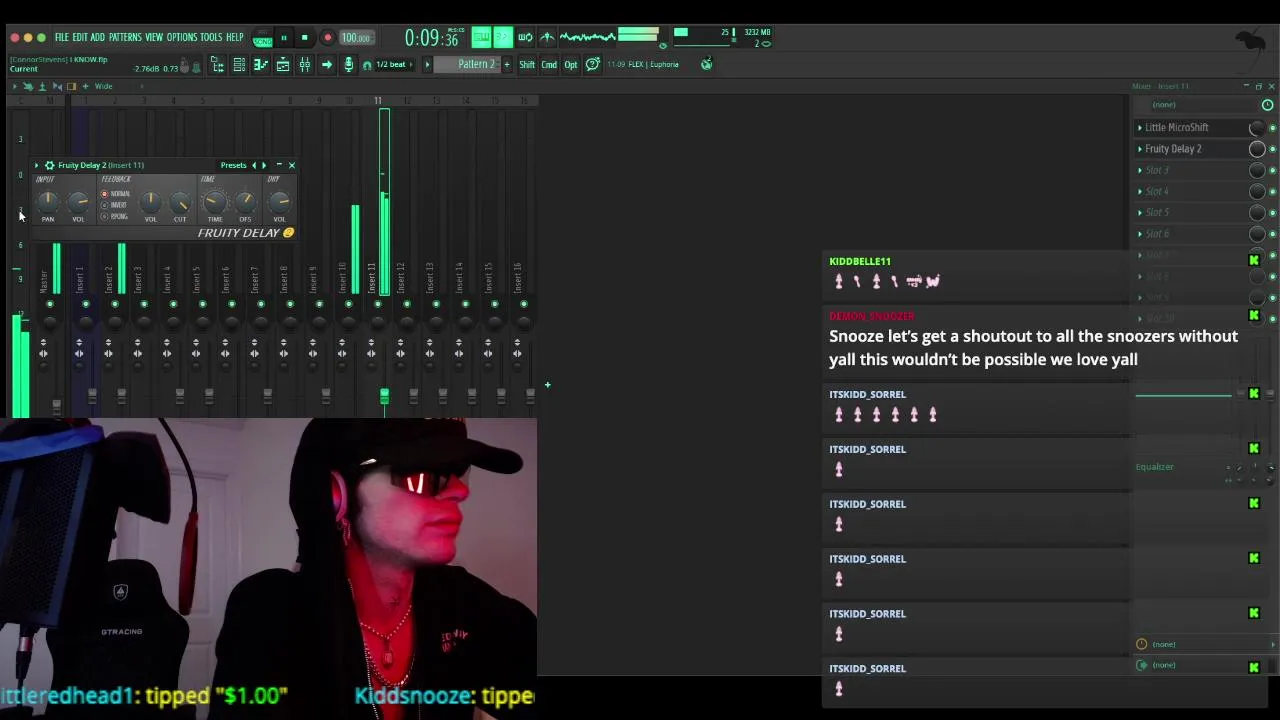Toggle the magnet snap icon
1280x720 pixels.
click(x=367, y=65)
